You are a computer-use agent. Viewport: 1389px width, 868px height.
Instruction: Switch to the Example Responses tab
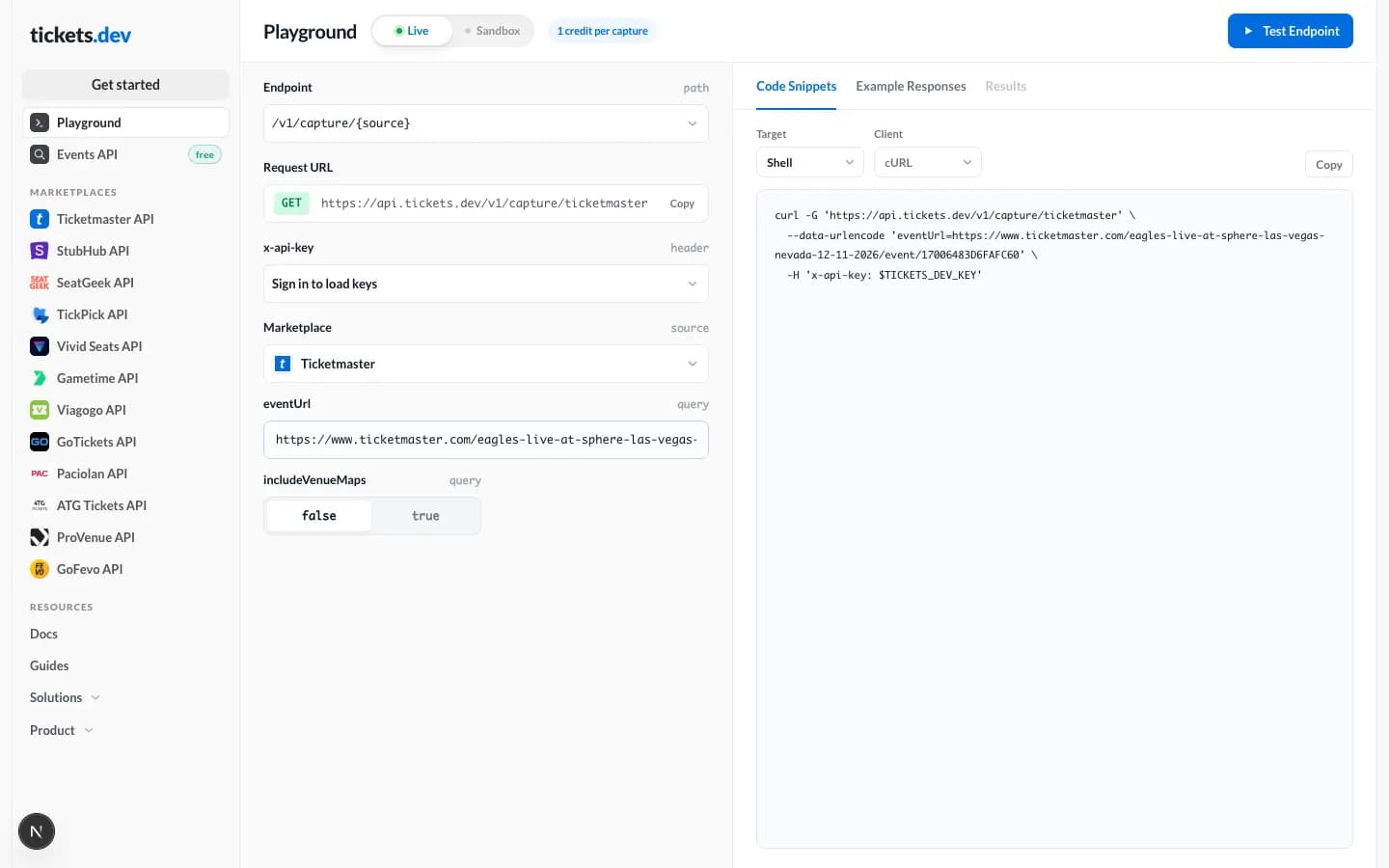pos(911,86)
